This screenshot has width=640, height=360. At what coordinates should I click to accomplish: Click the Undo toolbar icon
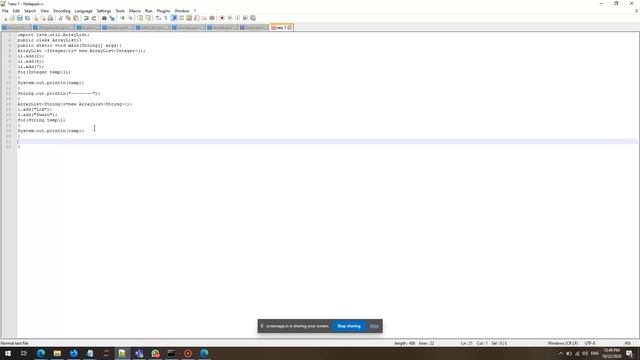[x=86, y=18]
